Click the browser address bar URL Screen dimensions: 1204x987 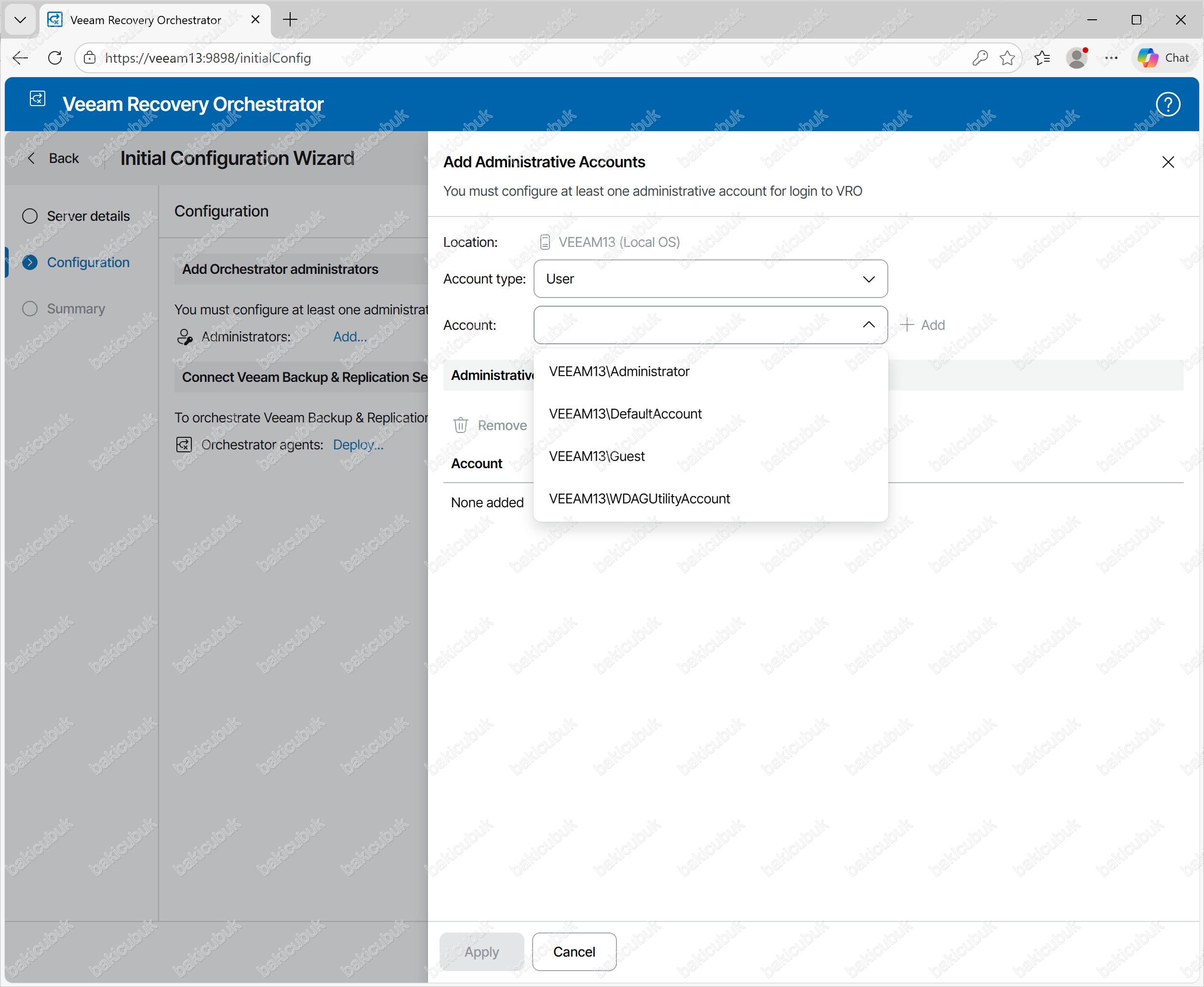(208, 58)
